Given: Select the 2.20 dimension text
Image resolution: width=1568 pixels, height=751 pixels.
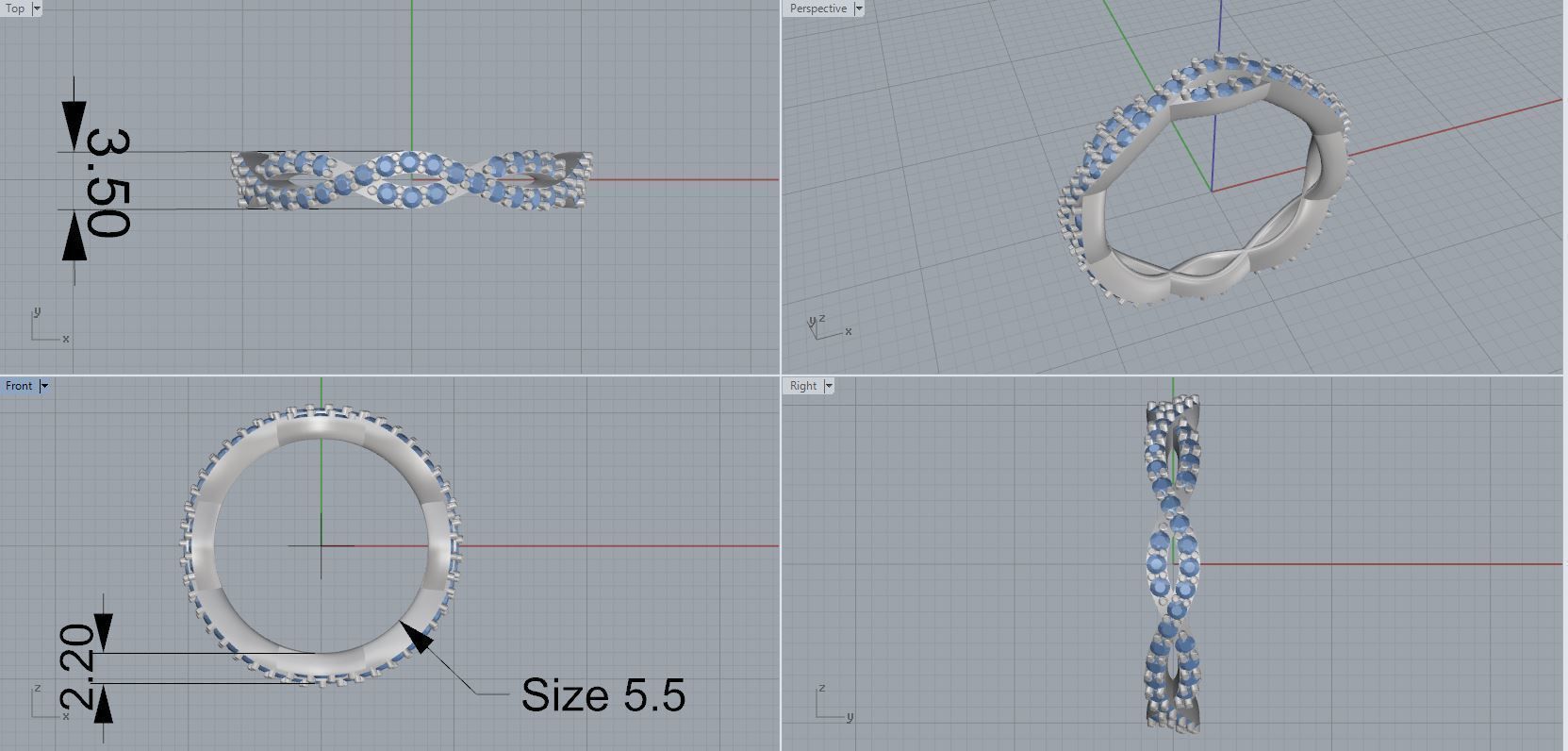Looking at the screenshot, I should pyautogui.click(x=77, y=666).
